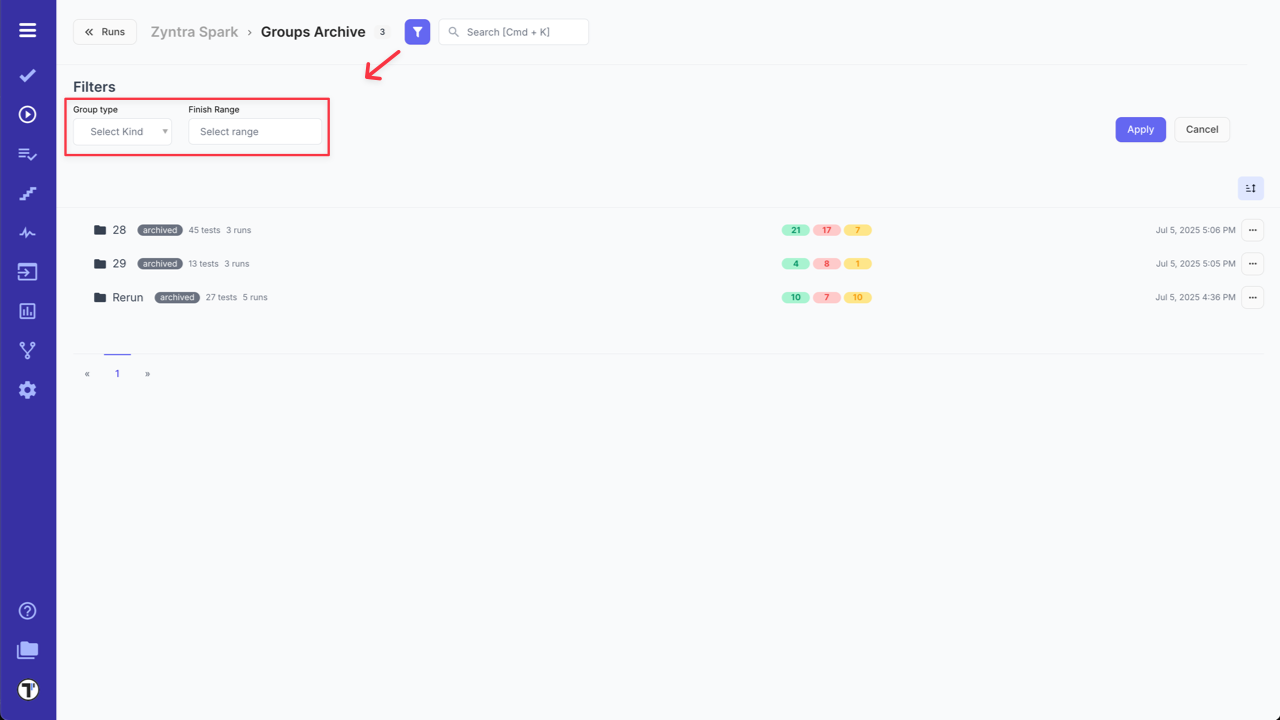Open the test results checkmark icon in sidebar
This screenshot has height=720, width=1280.
27,75
